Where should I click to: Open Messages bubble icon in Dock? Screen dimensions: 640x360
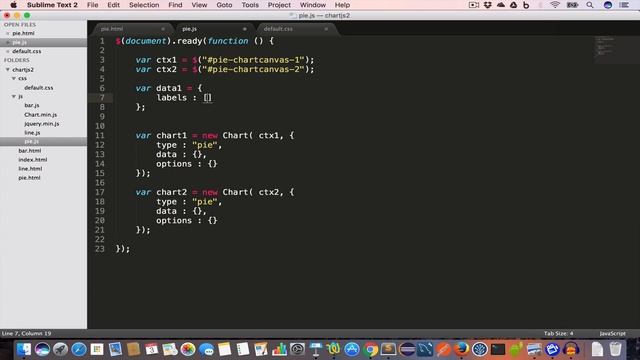pos(207,349)
